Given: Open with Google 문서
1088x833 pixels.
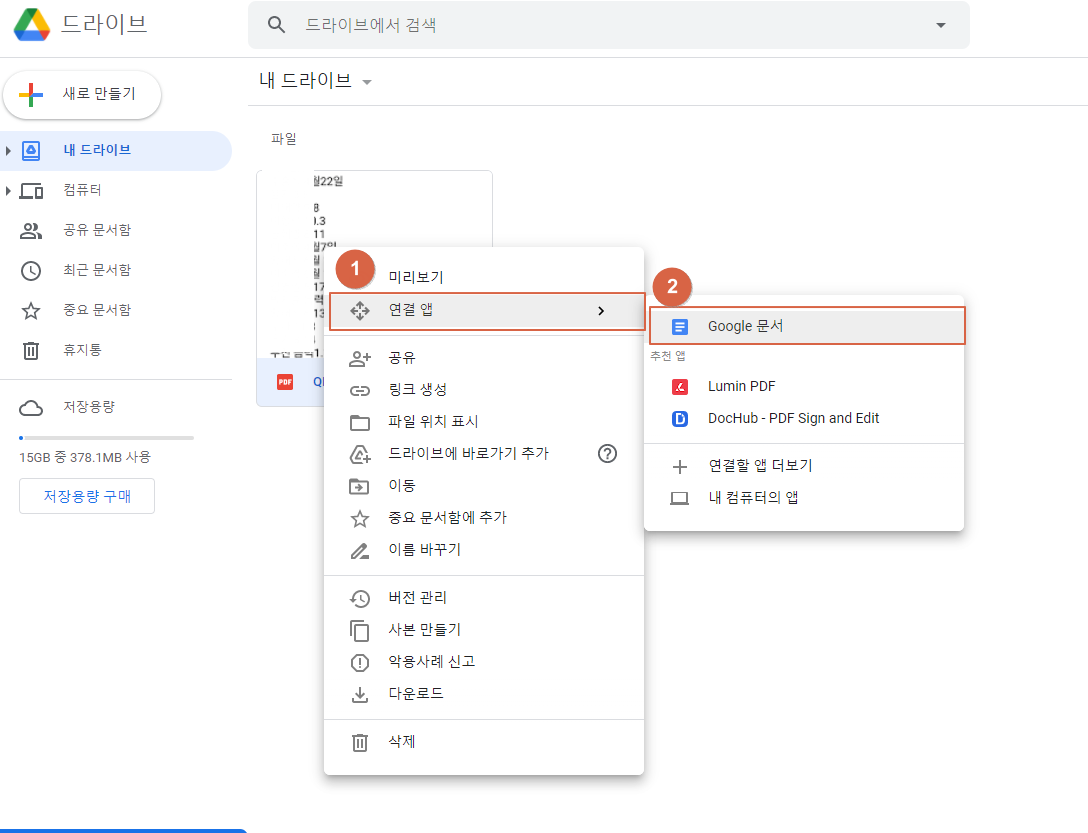Looking at the screenshot, I should [x=807, y=326].
